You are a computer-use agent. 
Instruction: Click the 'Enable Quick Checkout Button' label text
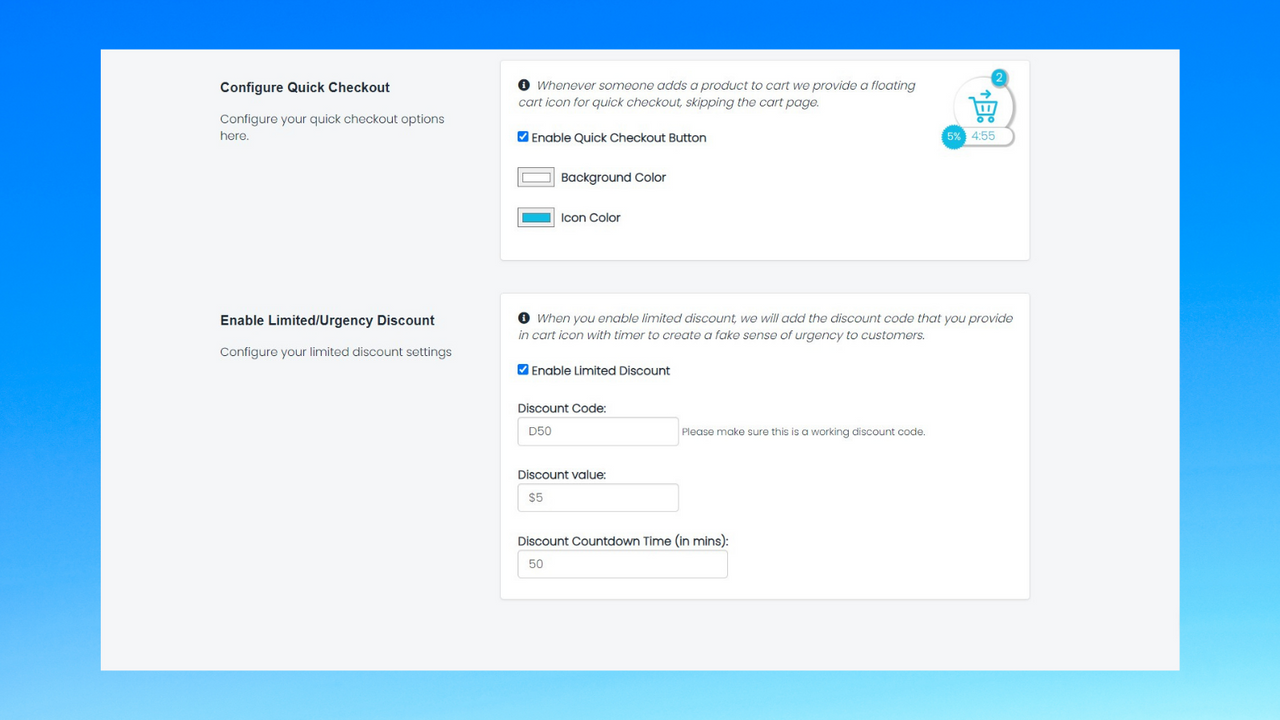coord(619,138)
